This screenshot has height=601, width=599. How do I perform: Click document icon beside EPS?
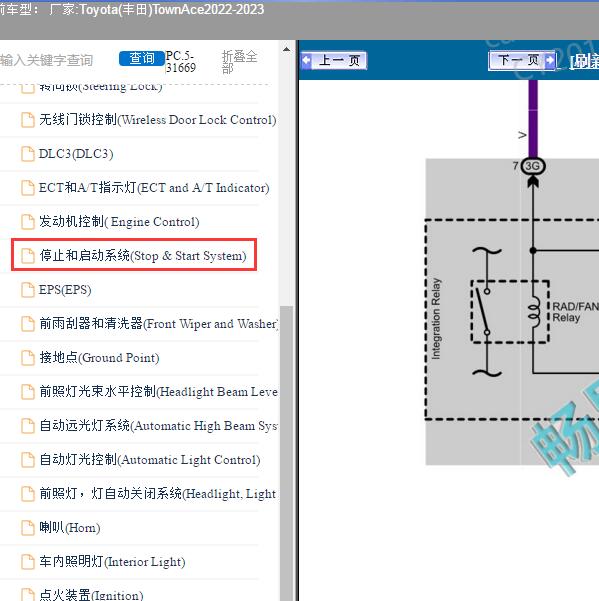pos(28,290)
